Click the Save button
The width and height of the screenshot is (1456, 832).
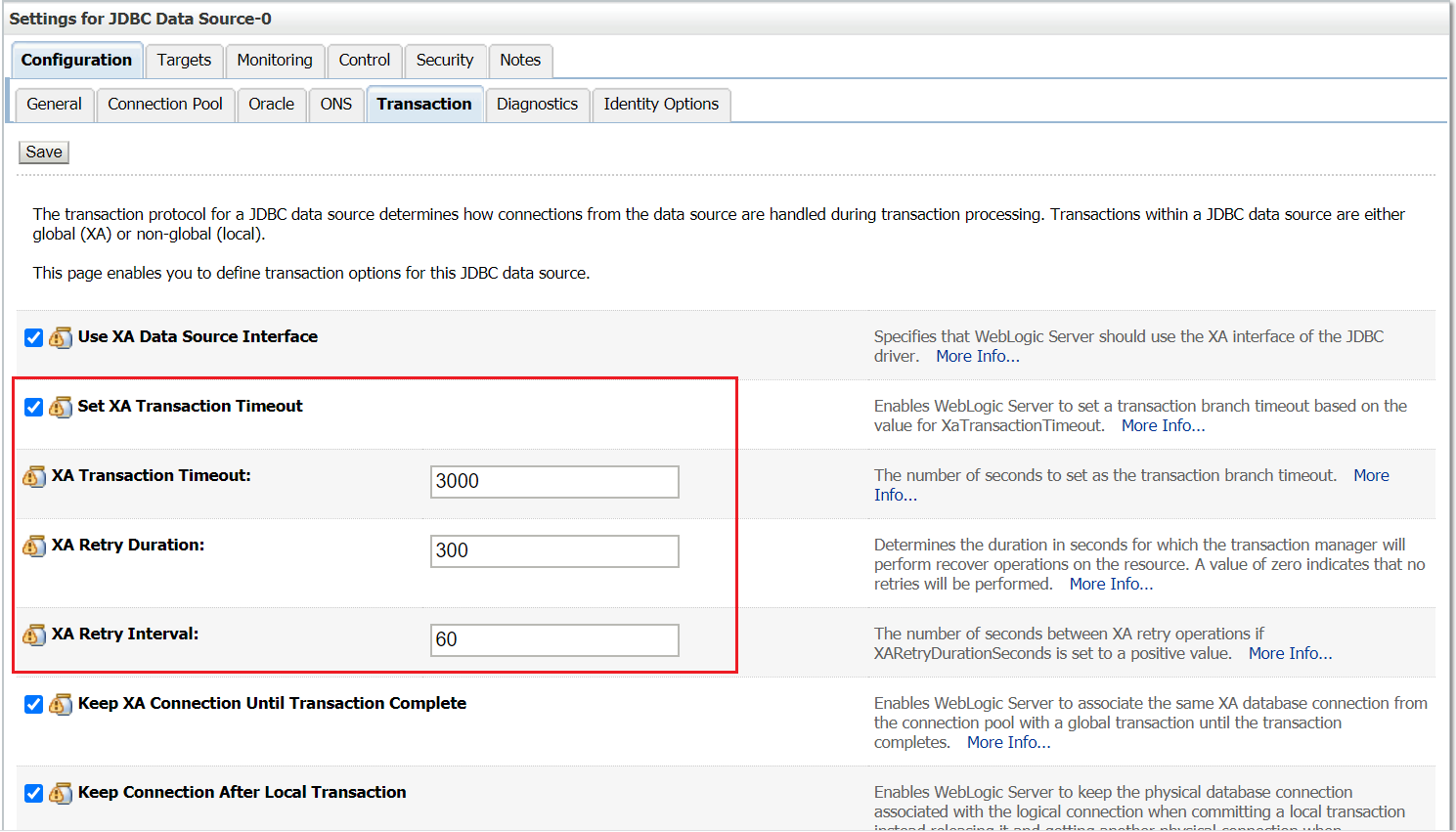tap(44, 153)
